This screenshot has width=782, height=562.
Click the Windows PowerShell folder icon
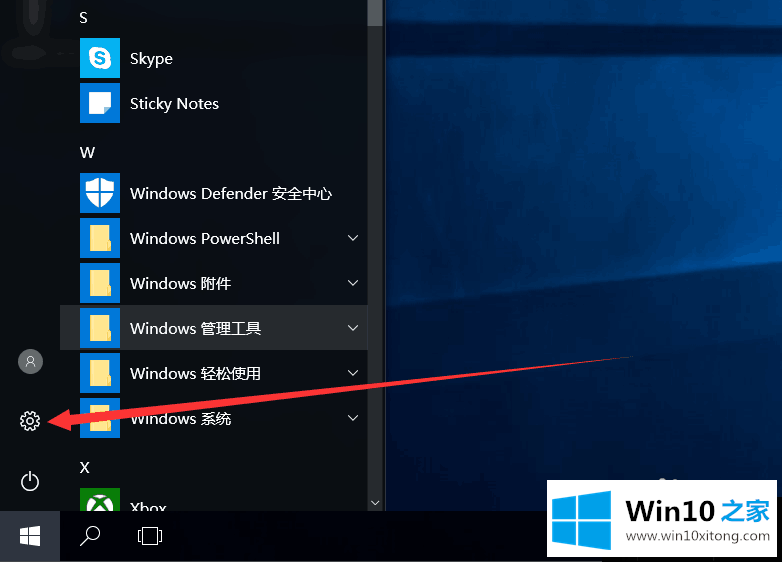(100, 238)
